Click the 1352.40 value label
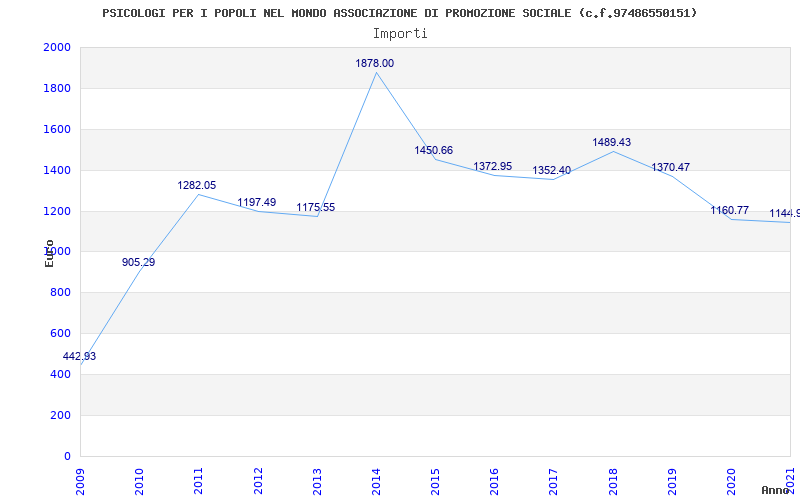800x500 pixels. (x=552, y=170)
